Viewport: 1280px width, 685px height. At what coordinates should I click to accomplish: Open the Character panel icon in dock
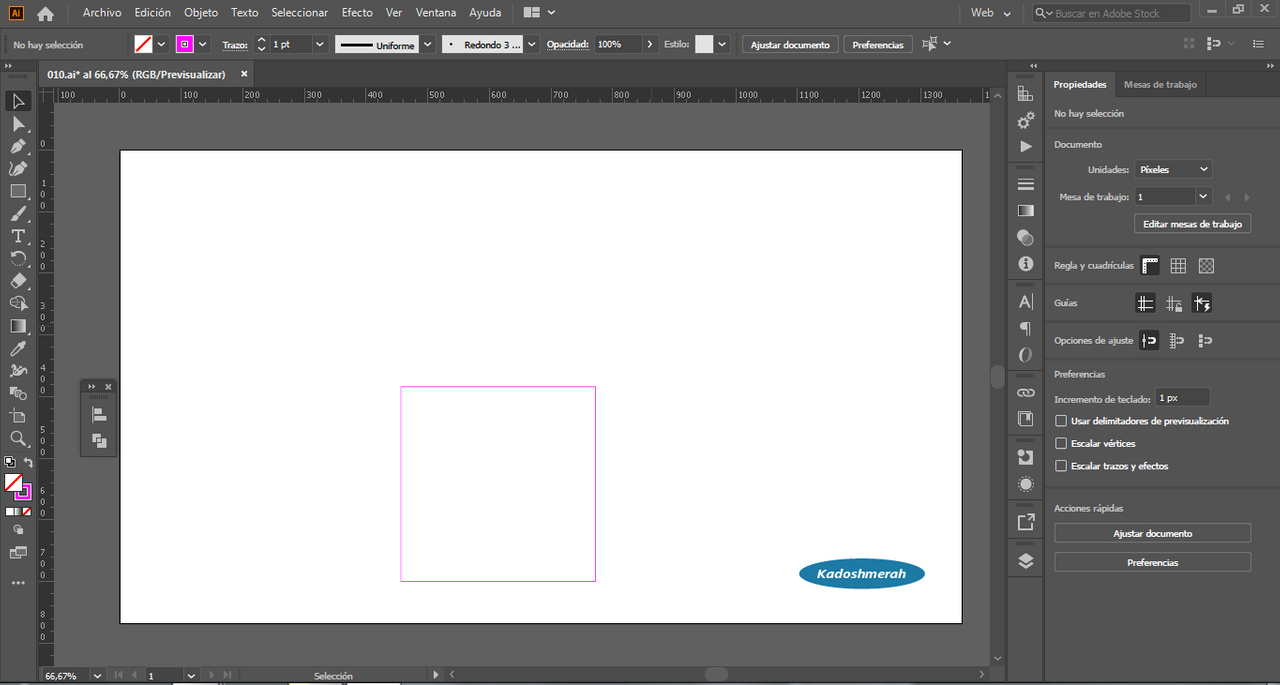[x=1025, y=301]
